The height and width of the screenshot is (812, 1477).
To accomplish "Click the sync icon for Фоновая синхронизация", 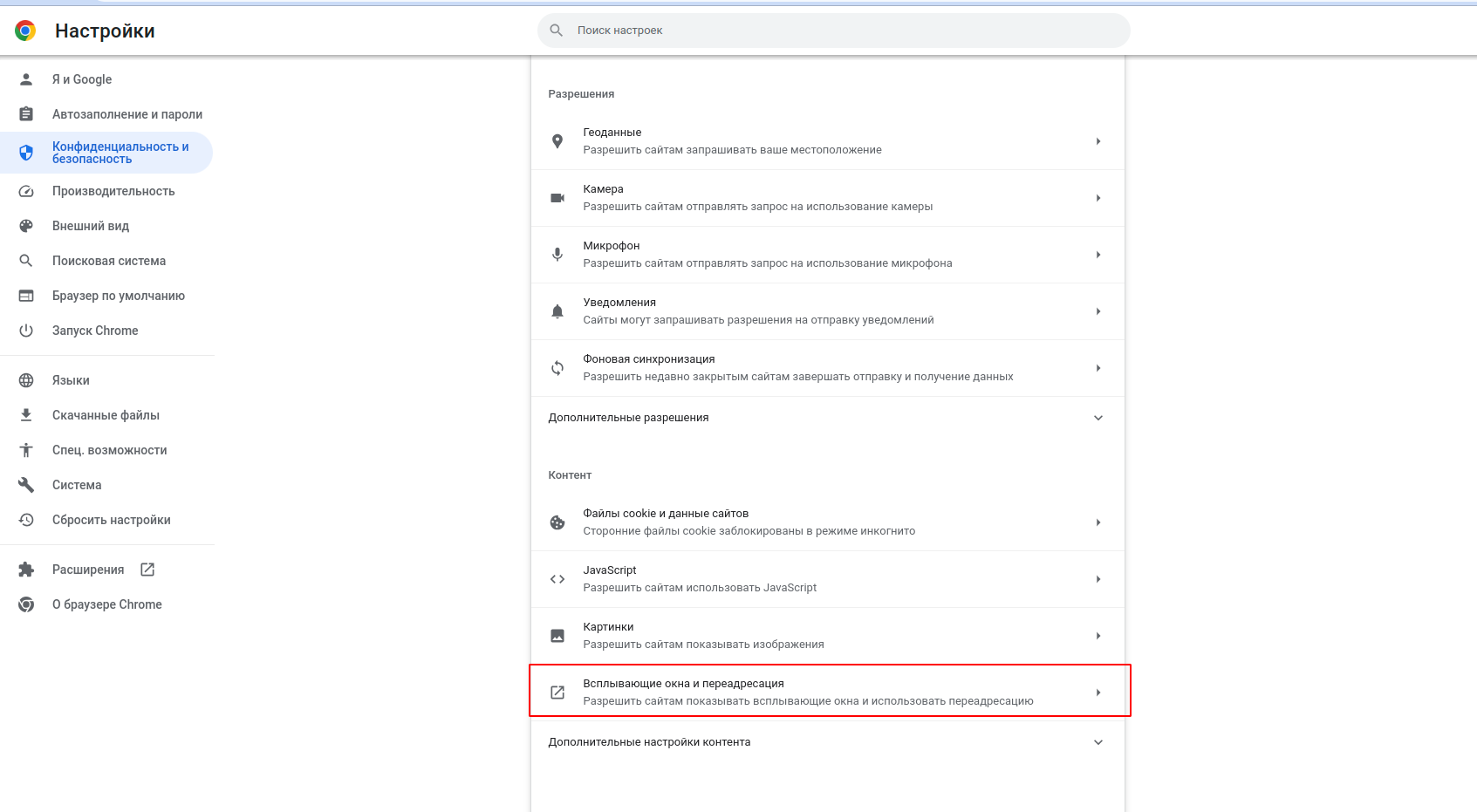I will [557, 368].
